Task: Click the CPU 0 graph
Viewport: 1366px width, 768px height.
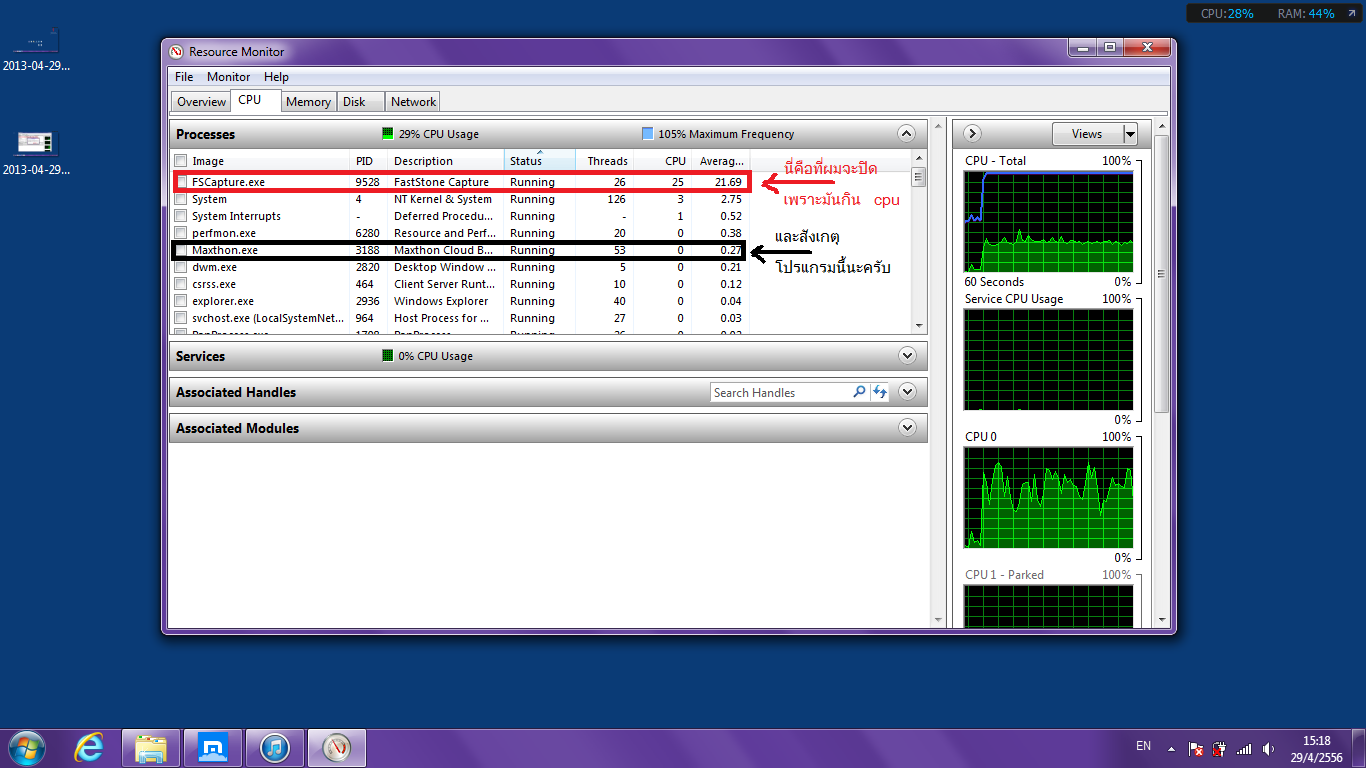Action: [x=1048, y=497]
